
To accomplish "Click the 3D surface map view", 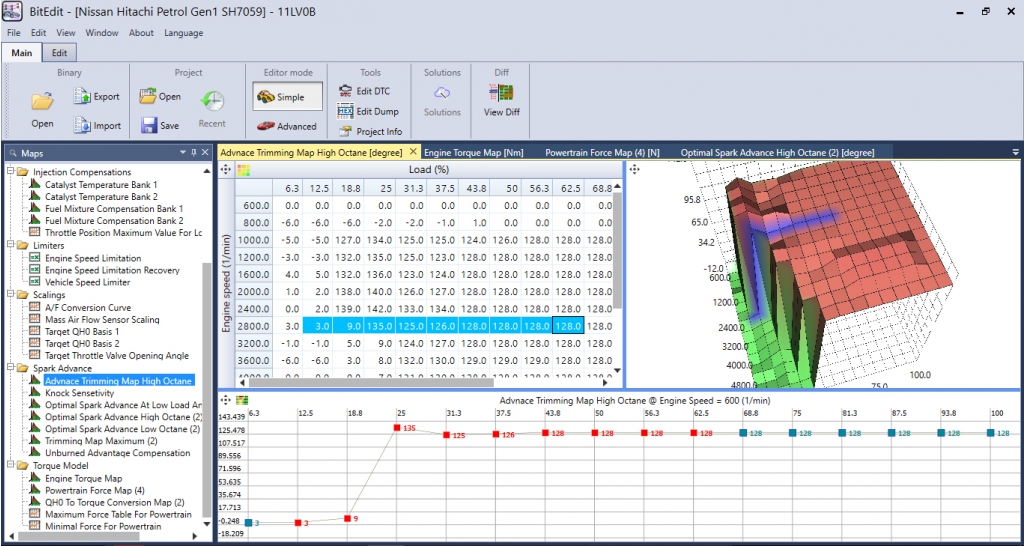I will coord(823,274).
